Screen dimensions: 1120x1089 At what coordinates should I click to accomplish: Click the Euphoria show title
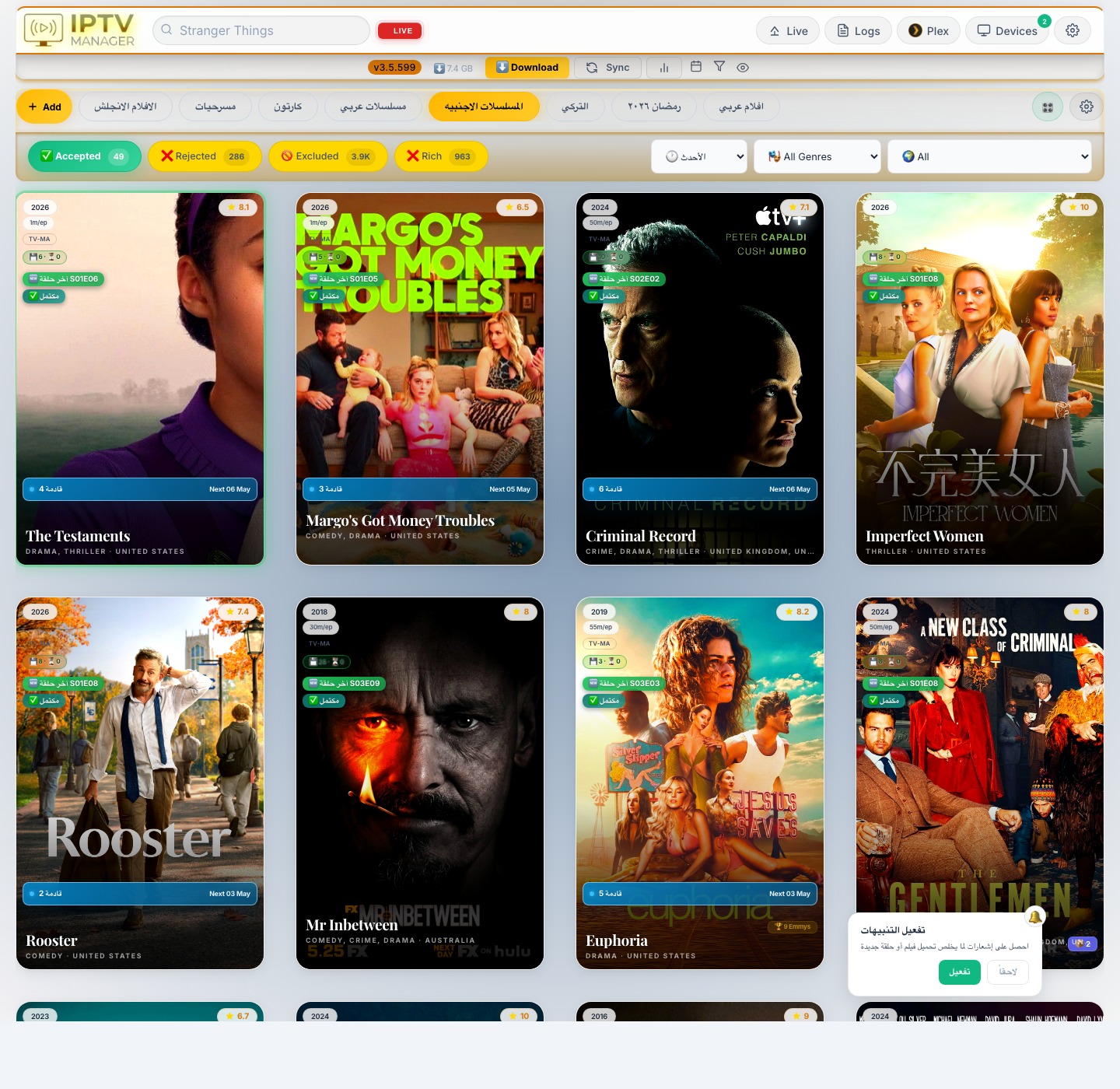(617, 940)
